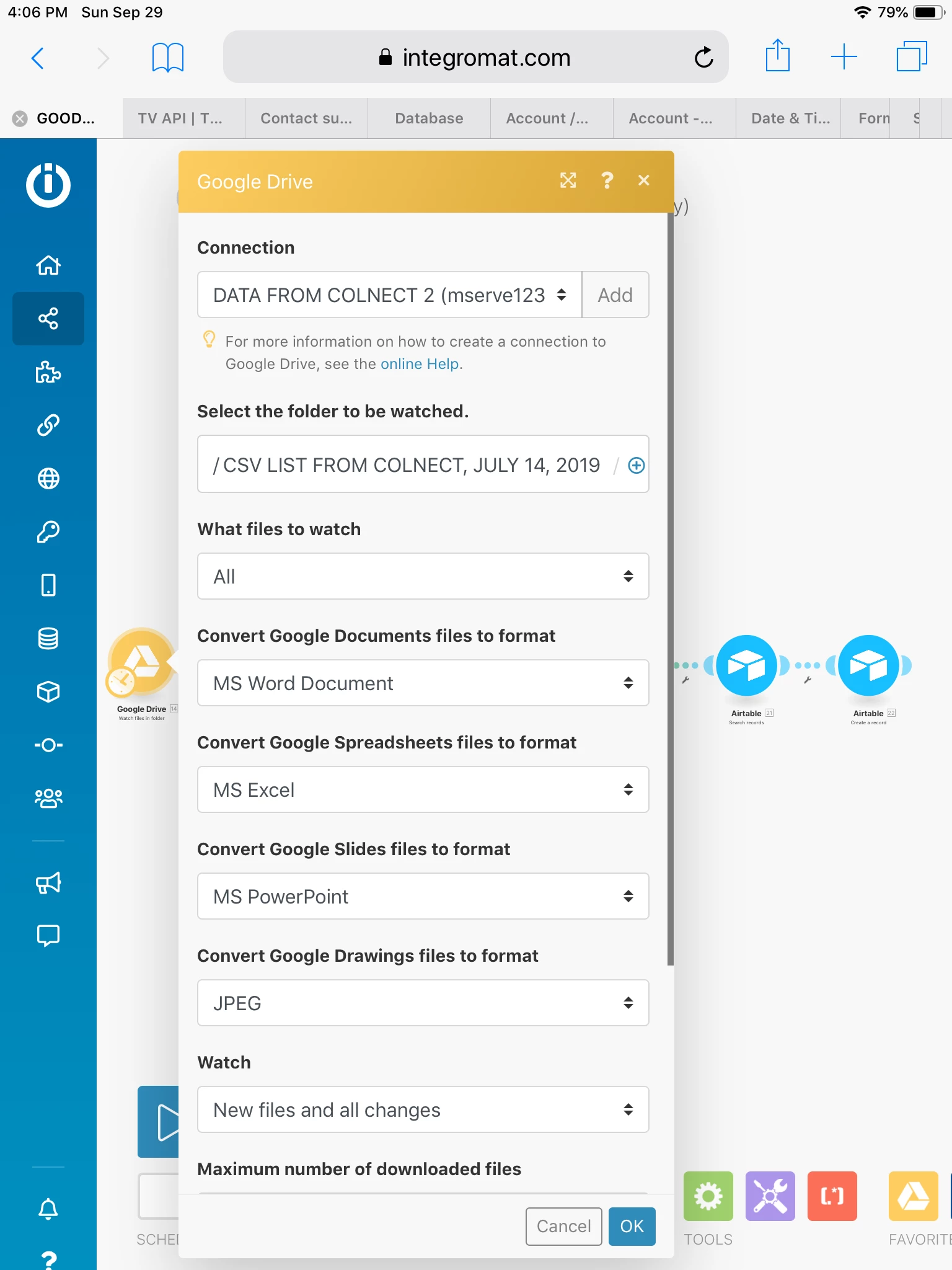This screenshot has height=1270, width=952.
Task: Show all Safari tabs
Action: (x=912, y=56)
